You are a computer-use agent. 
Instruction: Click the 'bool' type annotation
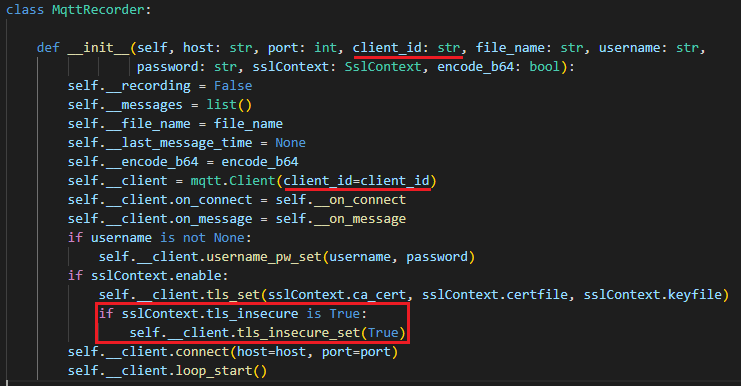pos(544,67)
